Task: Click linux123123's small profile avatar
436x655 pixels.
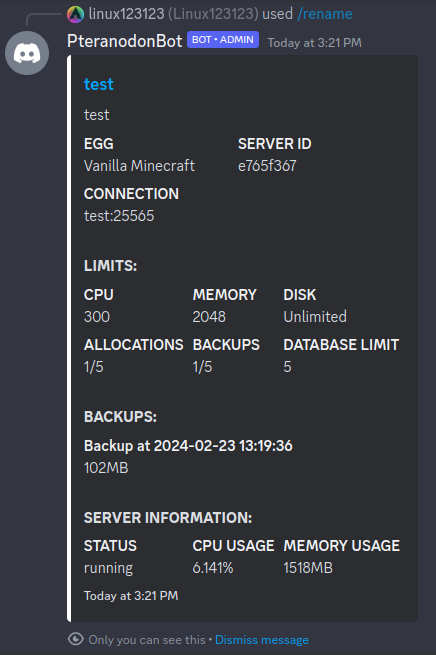Action: pyautogui.click(x=76, y=14)
